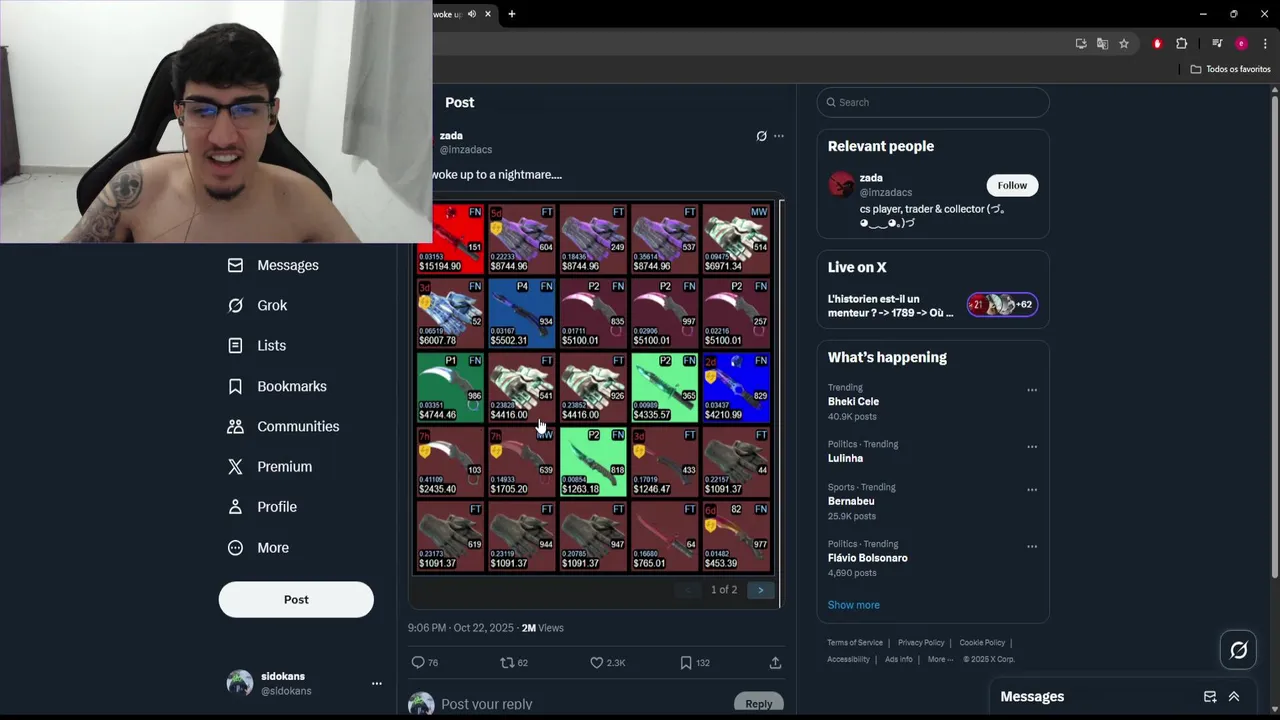Click the page vertical scrollbar
Screen dimensions: 1280x720
(1274, 335)
